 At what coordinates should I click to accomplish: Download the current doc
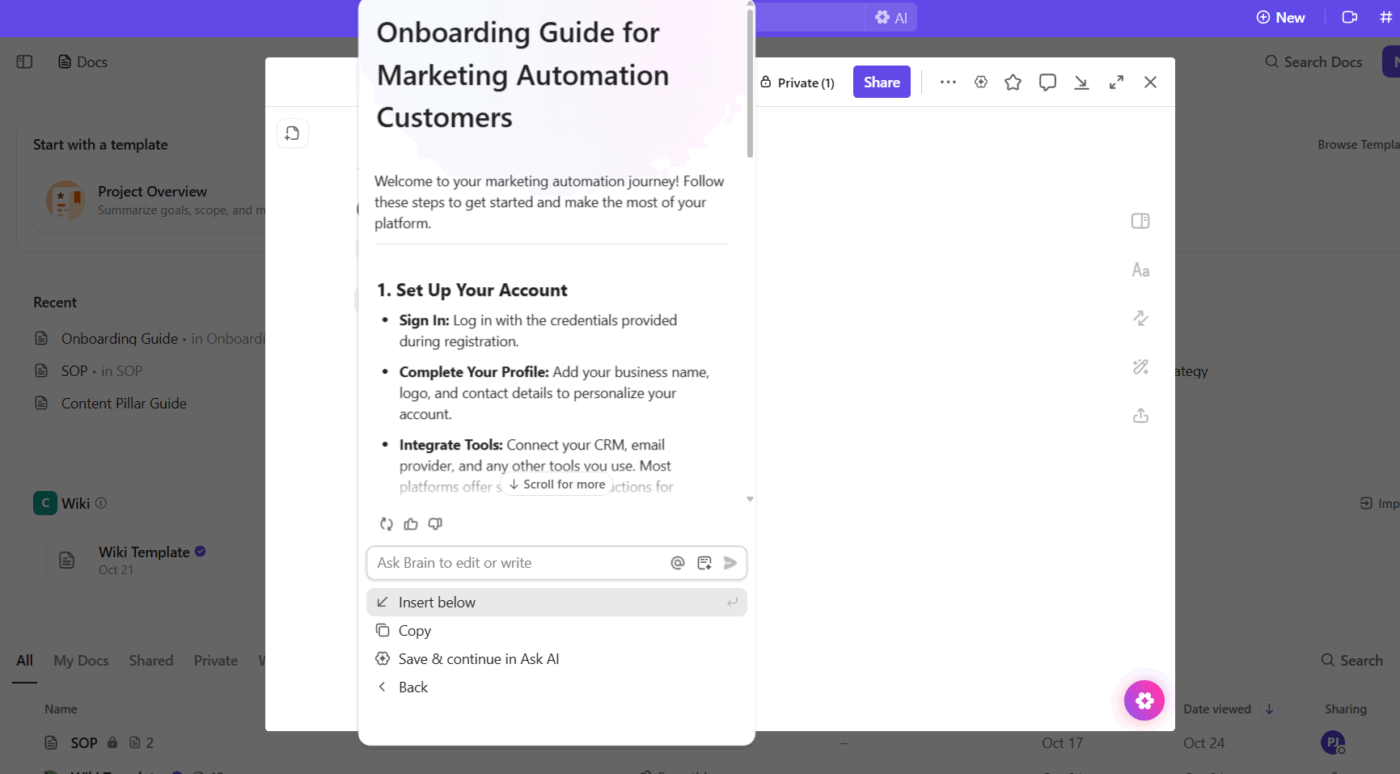pyautogui.click(x=1081, y=82)
